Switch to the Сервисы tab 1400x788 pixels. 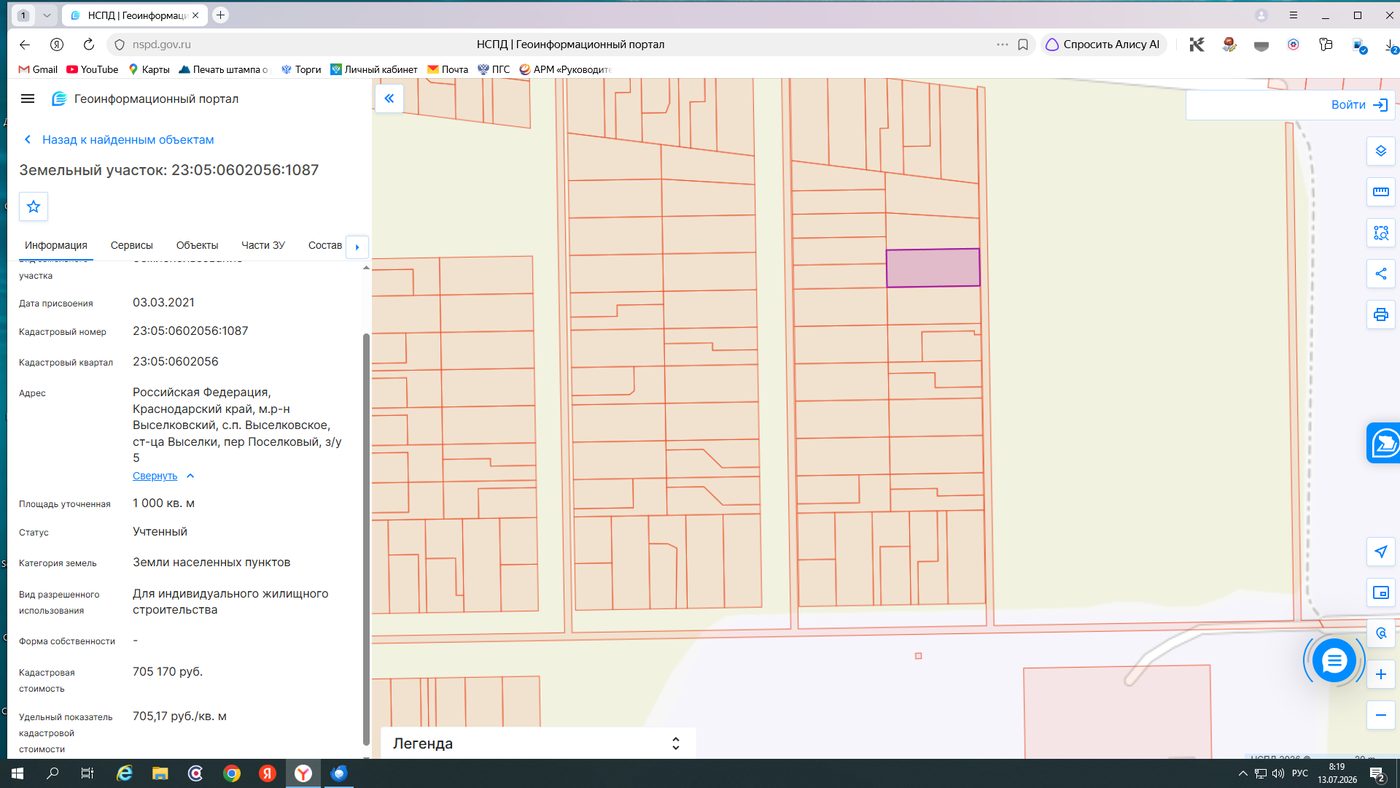pos(132,245)
